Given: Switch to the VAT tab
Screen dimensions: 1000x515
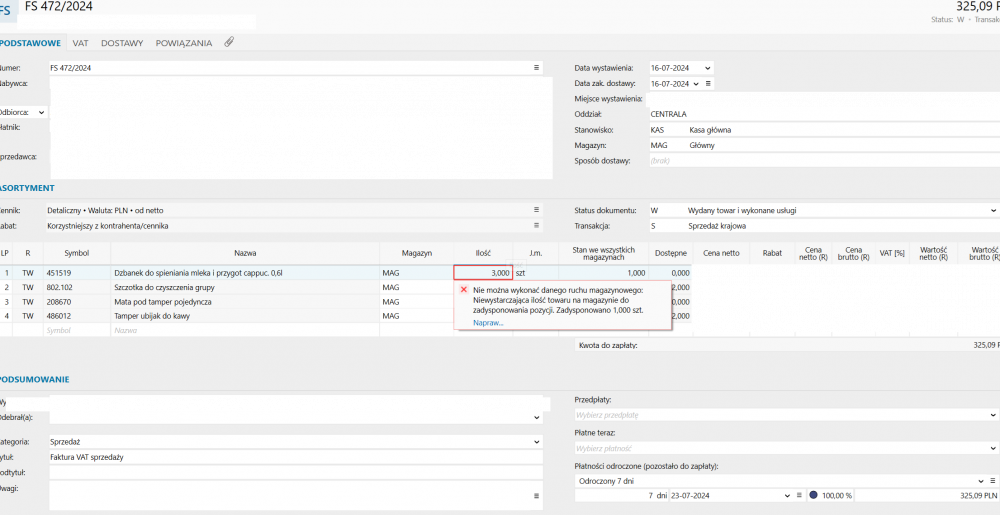Looking at the screenshot, I should tap(80, 43).
